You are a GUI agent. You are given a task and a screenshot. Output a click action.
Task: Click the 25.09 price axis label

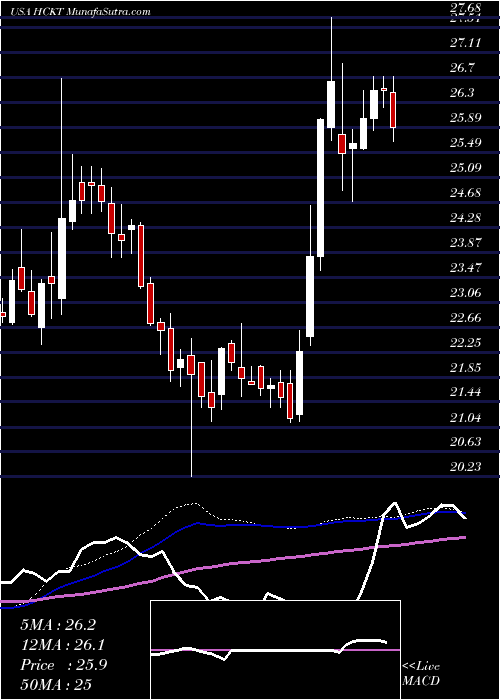[x=466, y=168]
